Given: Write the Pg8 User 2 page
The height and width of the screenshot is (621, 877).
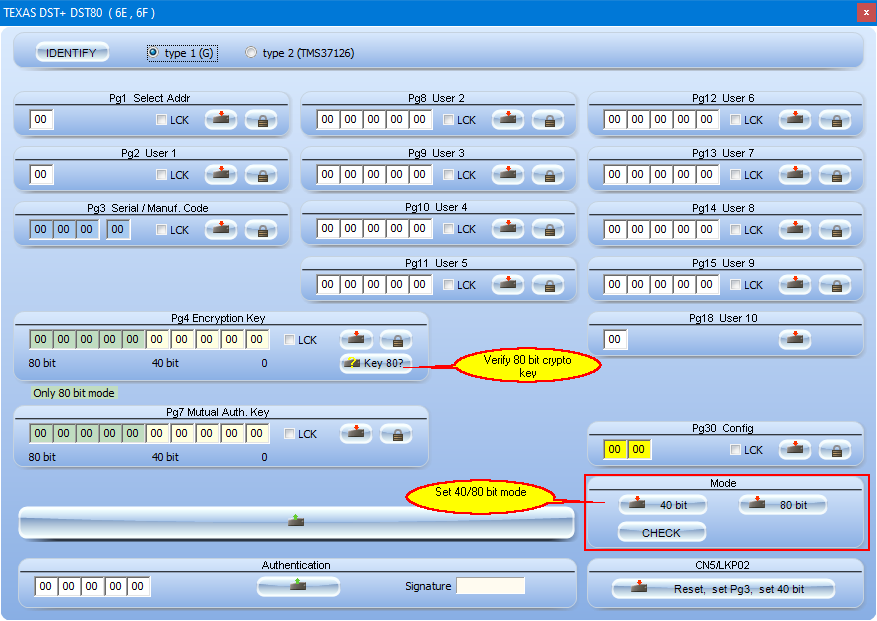Looking at the screenshot, I should coord(508,120).
